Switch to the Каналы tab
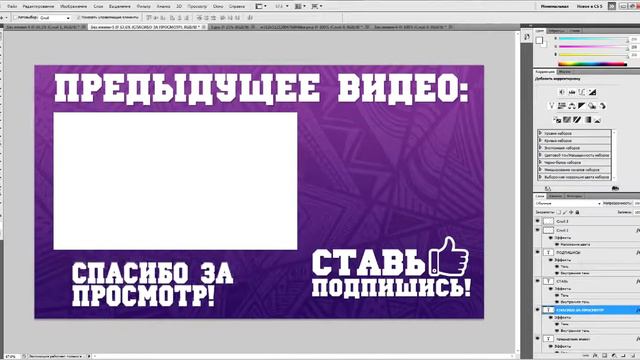The image size is (640, 360). [556, 196]
